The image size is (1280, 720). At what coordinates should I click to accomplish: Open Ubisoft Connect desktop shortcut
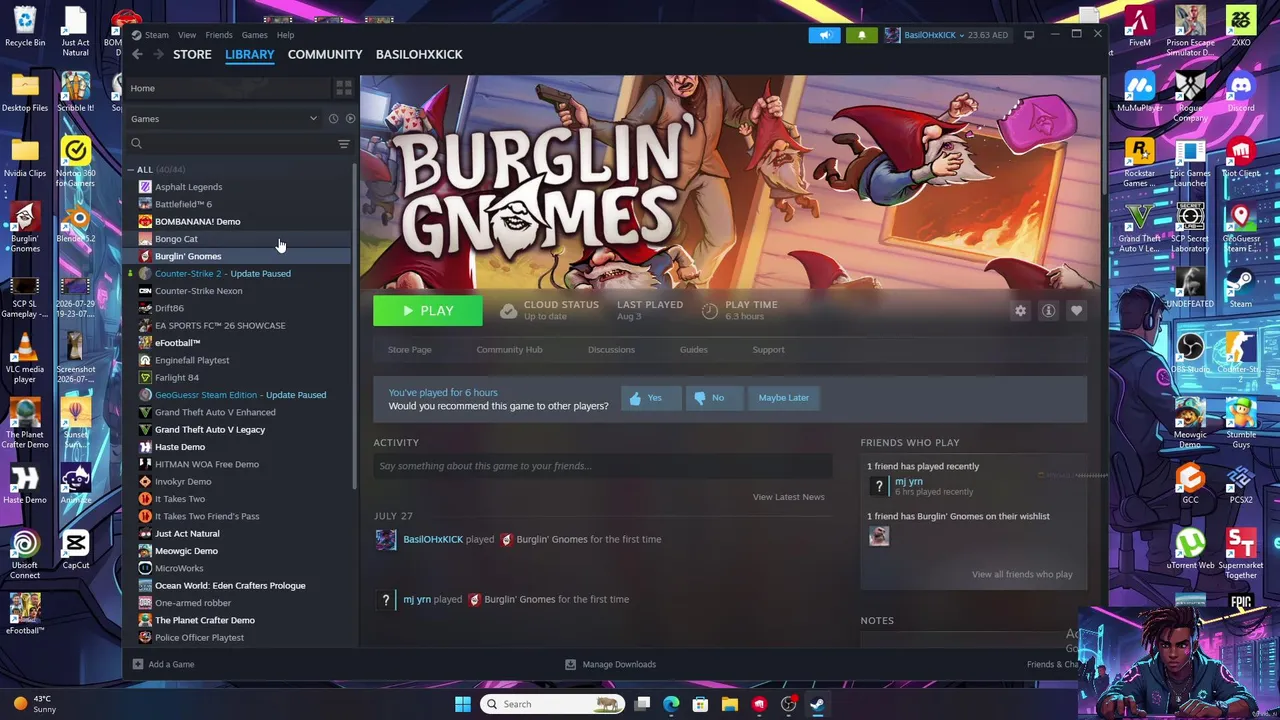pos(25,556)
